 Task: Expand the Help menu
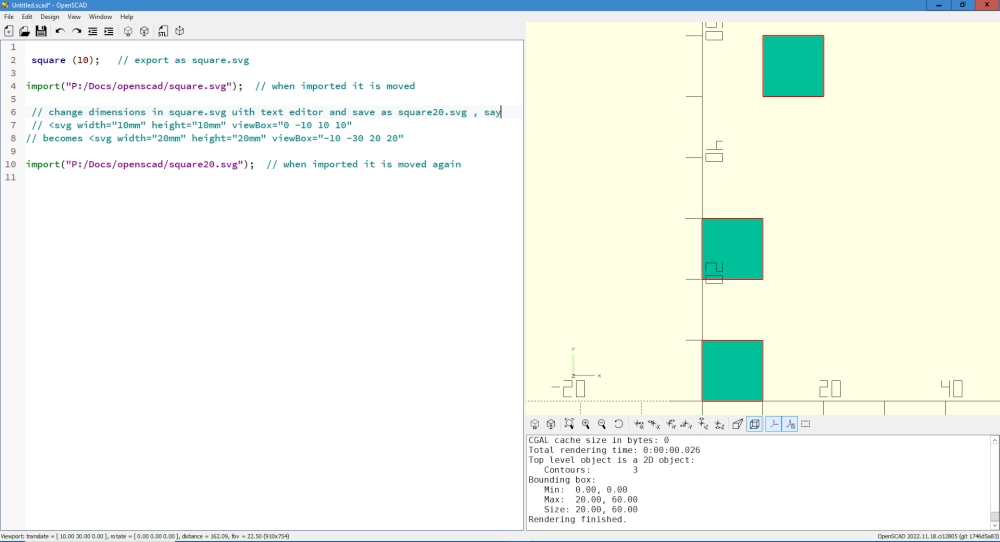tap(127, 17)
